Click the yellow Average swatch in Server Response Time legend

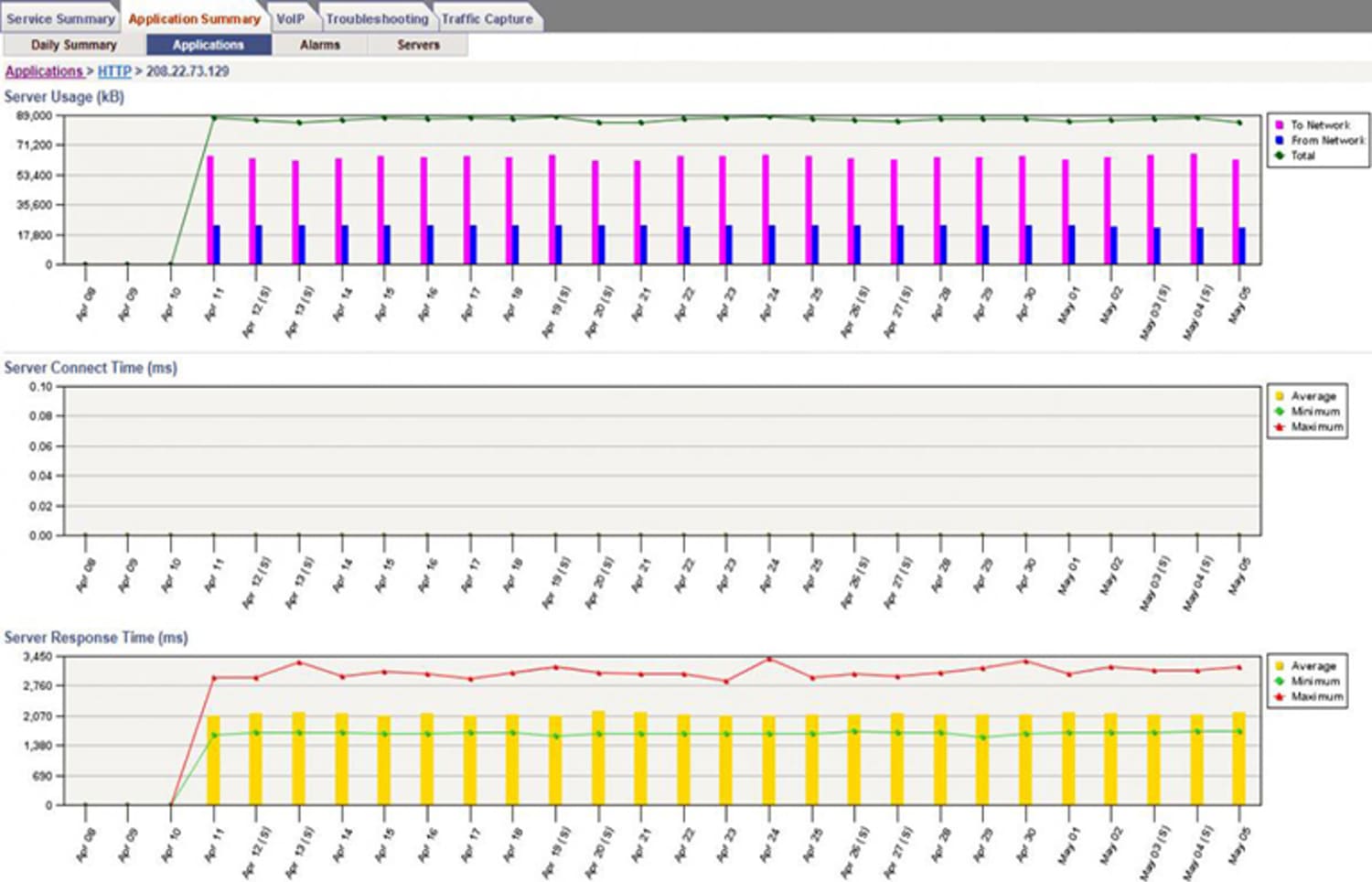[x=1279, y=666]
